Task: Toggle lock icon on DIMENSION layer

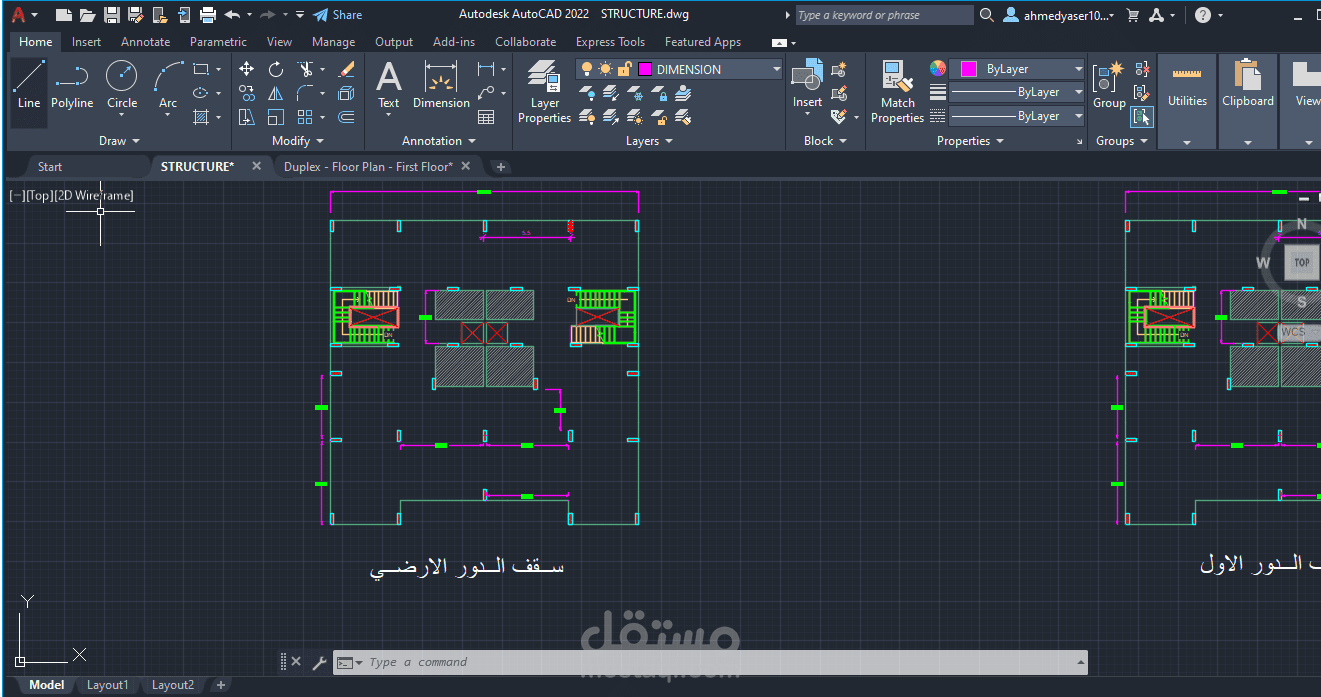Action: [623, 69]
